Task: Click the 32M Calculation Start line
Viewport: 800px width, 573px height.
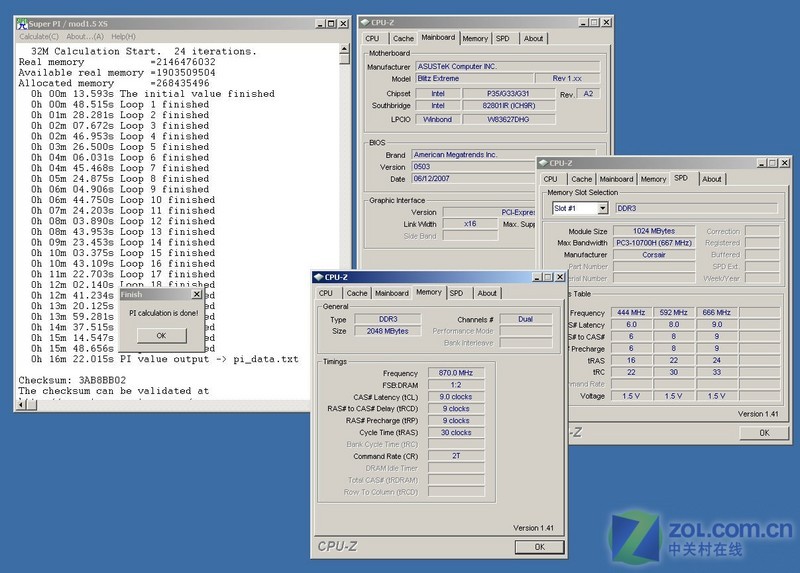Action: 144,51
